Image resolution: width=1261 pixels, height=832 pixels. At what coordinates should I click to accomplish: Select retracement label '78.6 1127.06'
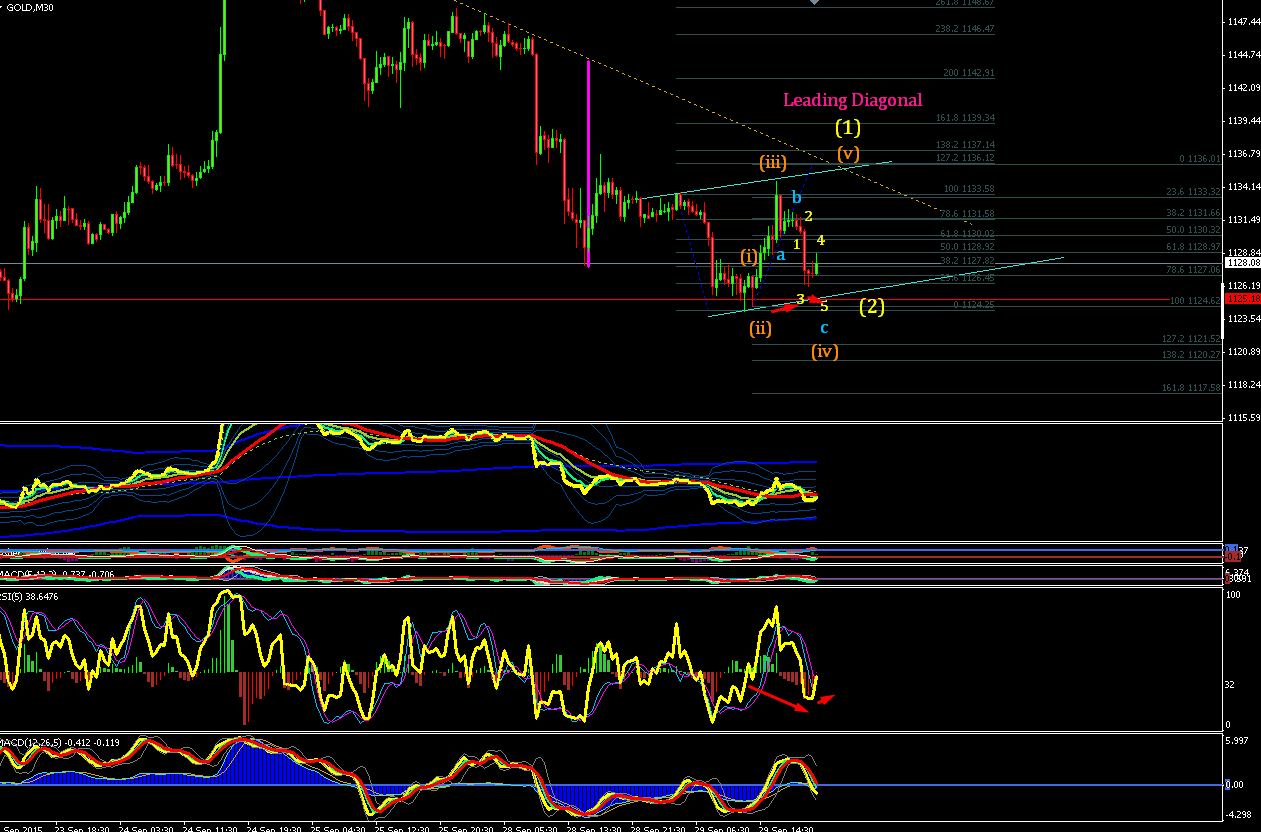1195,269
